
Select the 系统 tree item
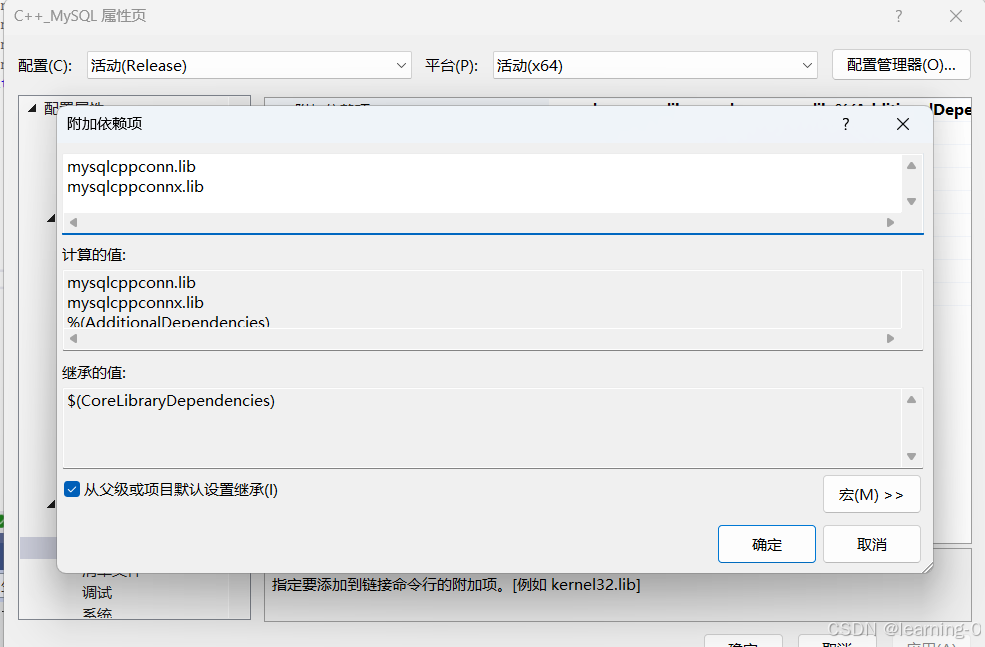click(x=96, y=613)
